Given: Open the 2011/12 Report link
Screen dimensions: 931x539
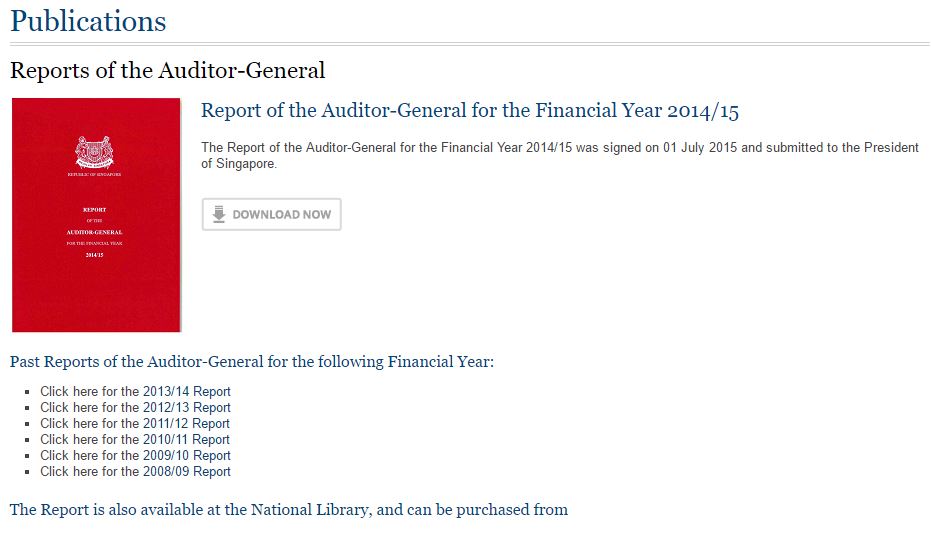Looking at the screenshot, I should (x=135, y=424).
